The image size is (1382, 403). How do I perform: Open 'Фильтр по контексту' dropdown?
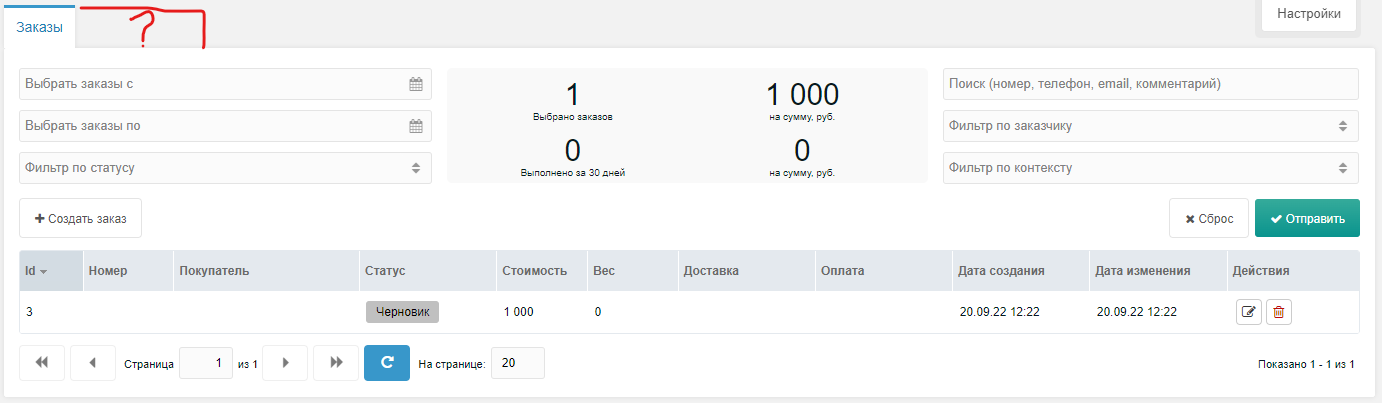[1151, 168]
